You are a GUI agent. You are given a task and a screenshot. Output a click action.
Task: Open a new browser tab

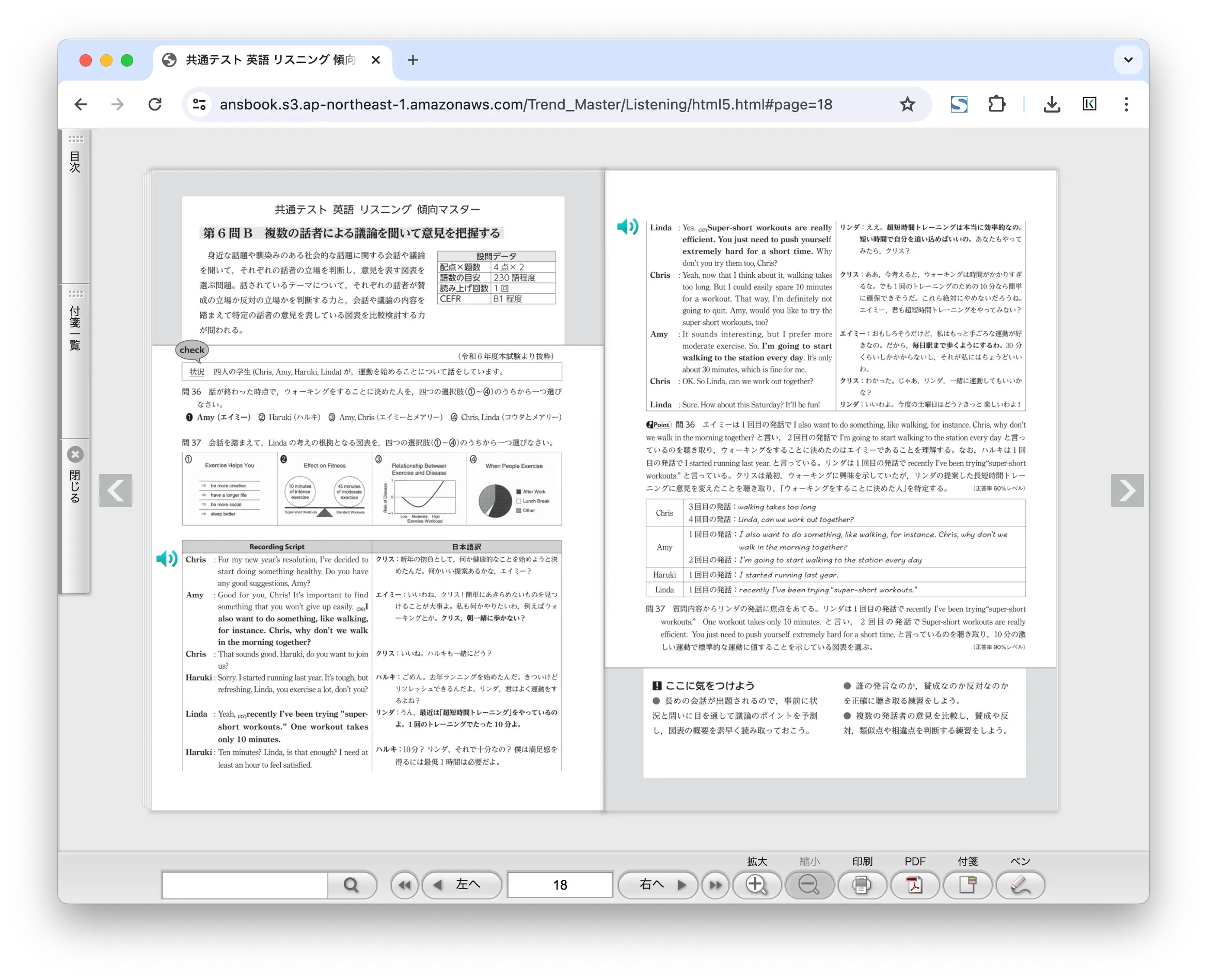click(412, 60)
